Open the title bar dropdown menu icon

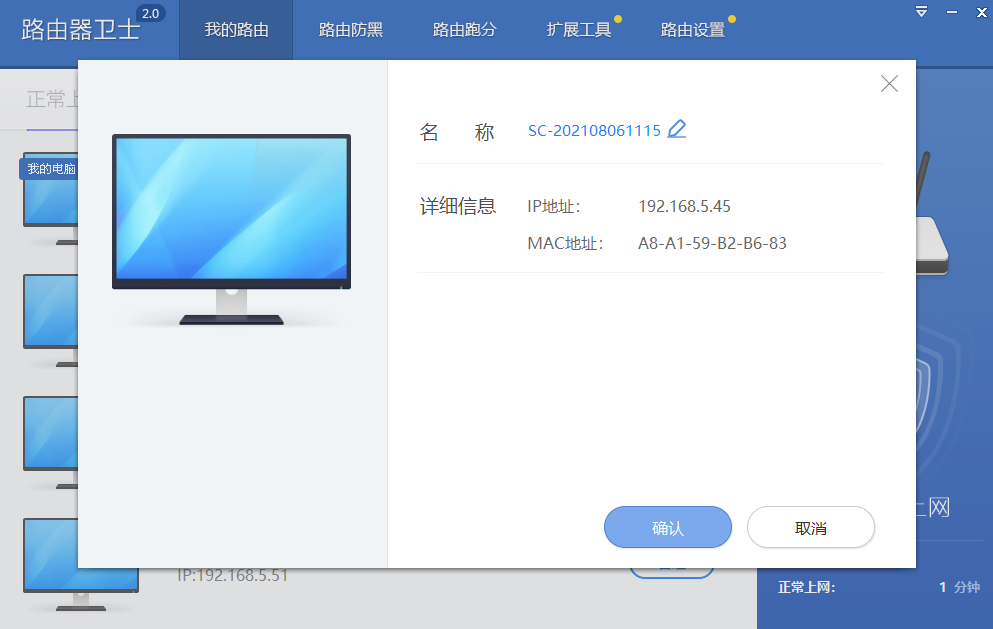click(x=921, y=12)
